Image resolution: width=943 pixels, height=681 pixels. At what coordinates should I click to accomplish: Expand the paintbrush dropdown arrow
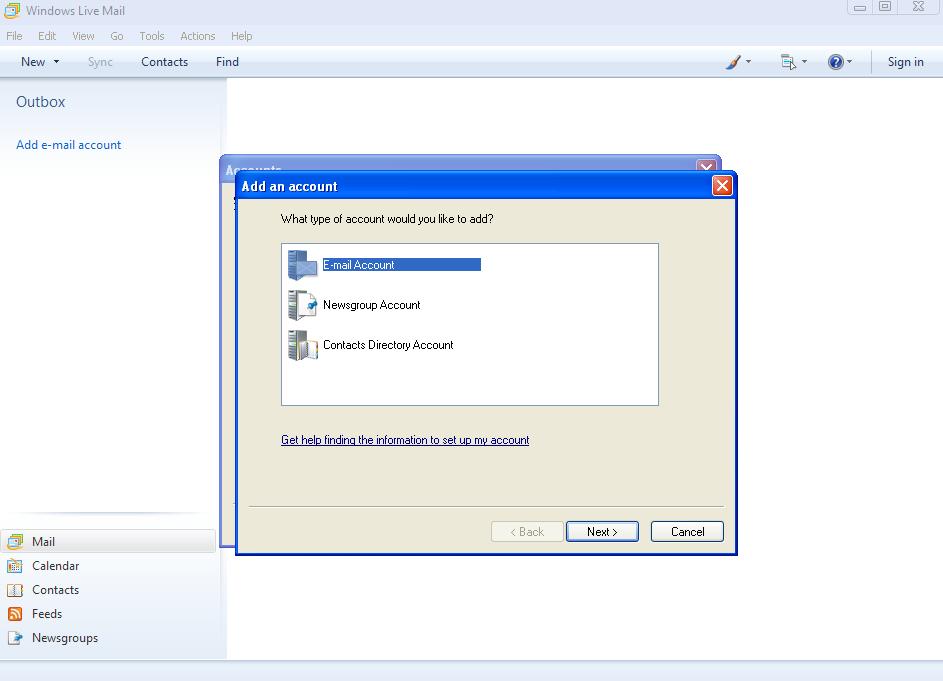[x=748, y=61]
